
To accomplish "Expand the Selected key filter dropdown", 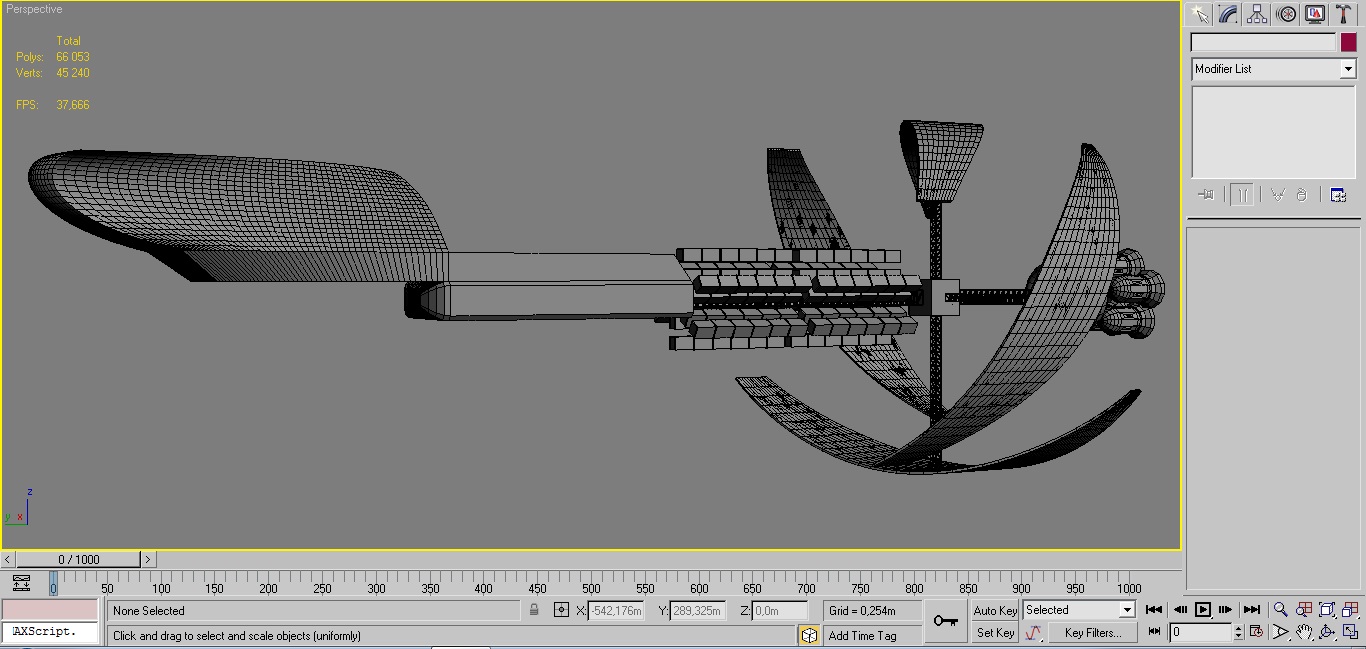I will (1126, 610).
